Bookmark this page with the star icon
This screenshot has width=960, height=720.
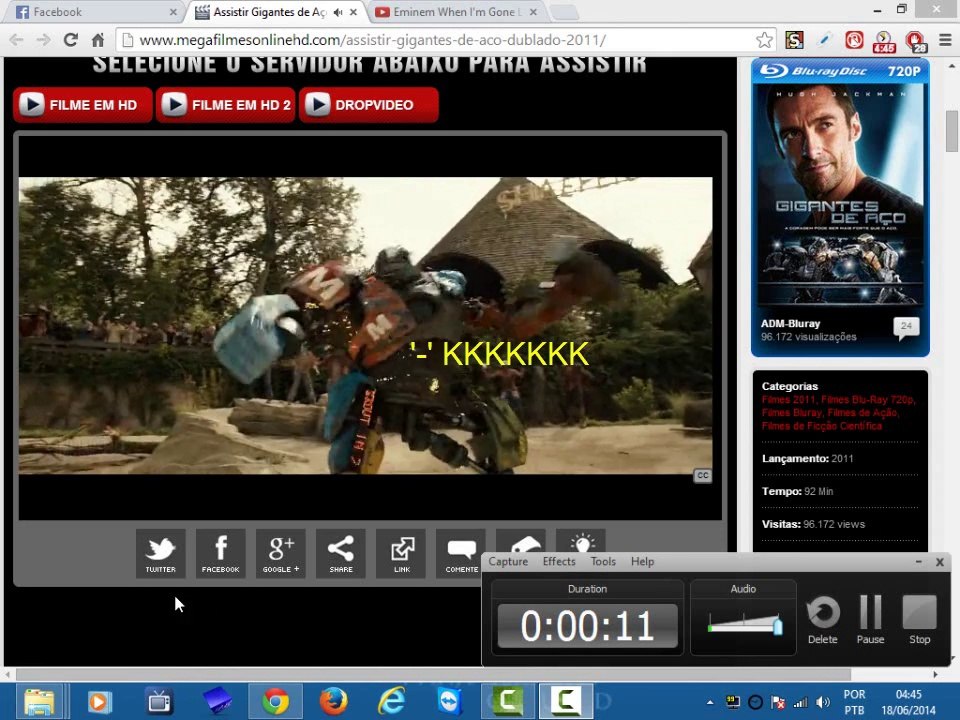point(764,40)
